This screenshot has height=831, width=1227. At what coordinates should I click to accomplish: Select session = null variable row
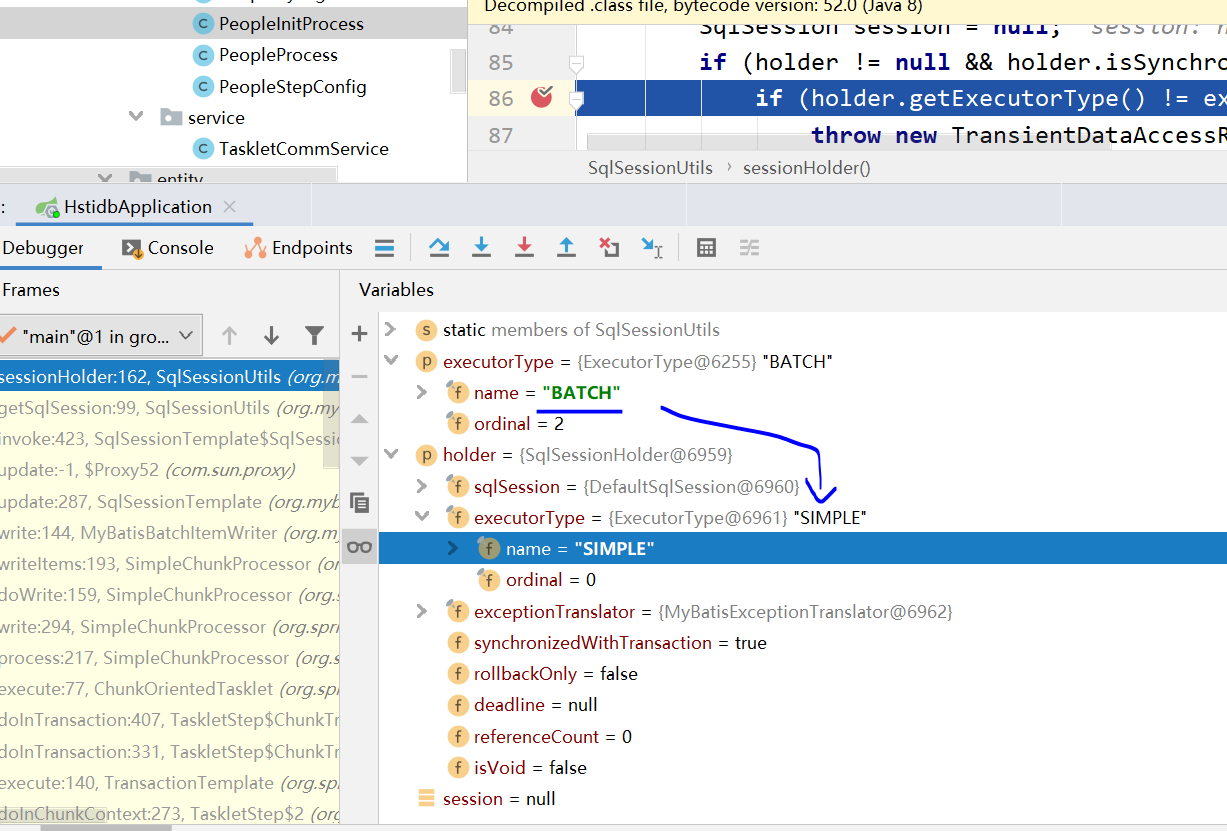tap(803, 799)
